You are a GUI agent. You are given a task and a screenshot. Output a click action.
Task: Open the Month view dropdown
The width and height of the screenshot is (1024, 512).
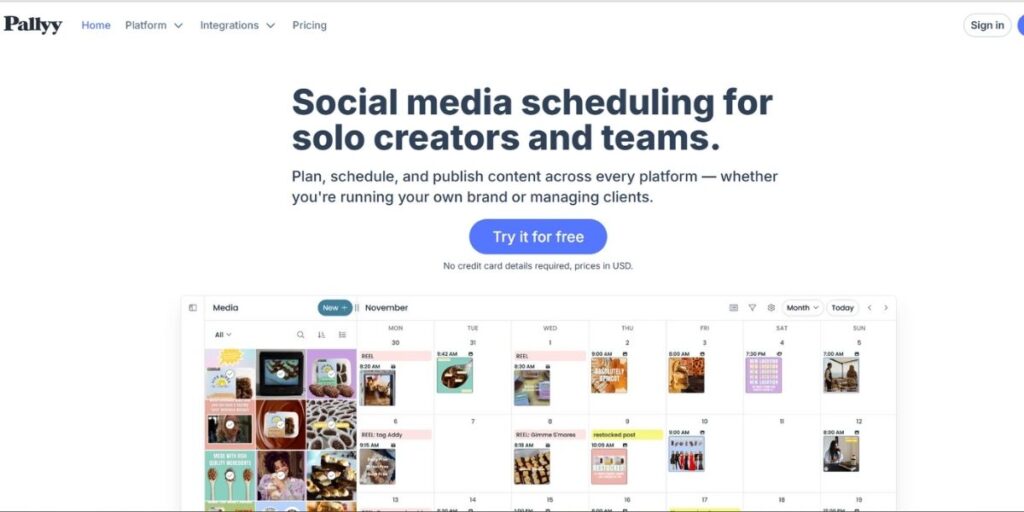pos(803,308)
